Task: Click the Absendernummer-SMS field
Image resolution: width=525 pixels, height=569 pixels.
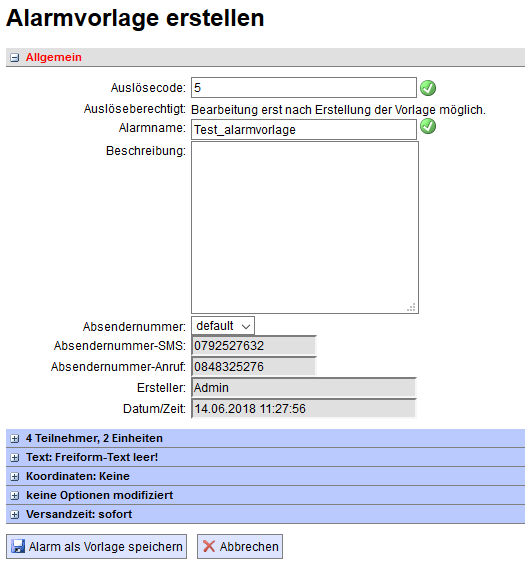Action: 254,346
